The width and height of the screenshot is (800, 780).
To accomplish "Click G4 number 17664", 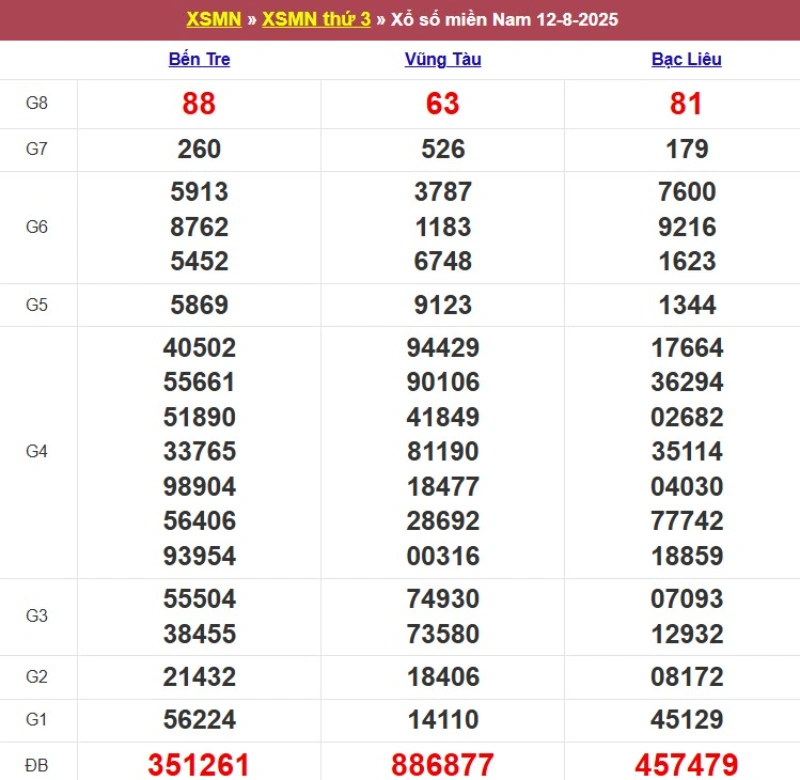I will click(687, 348).
